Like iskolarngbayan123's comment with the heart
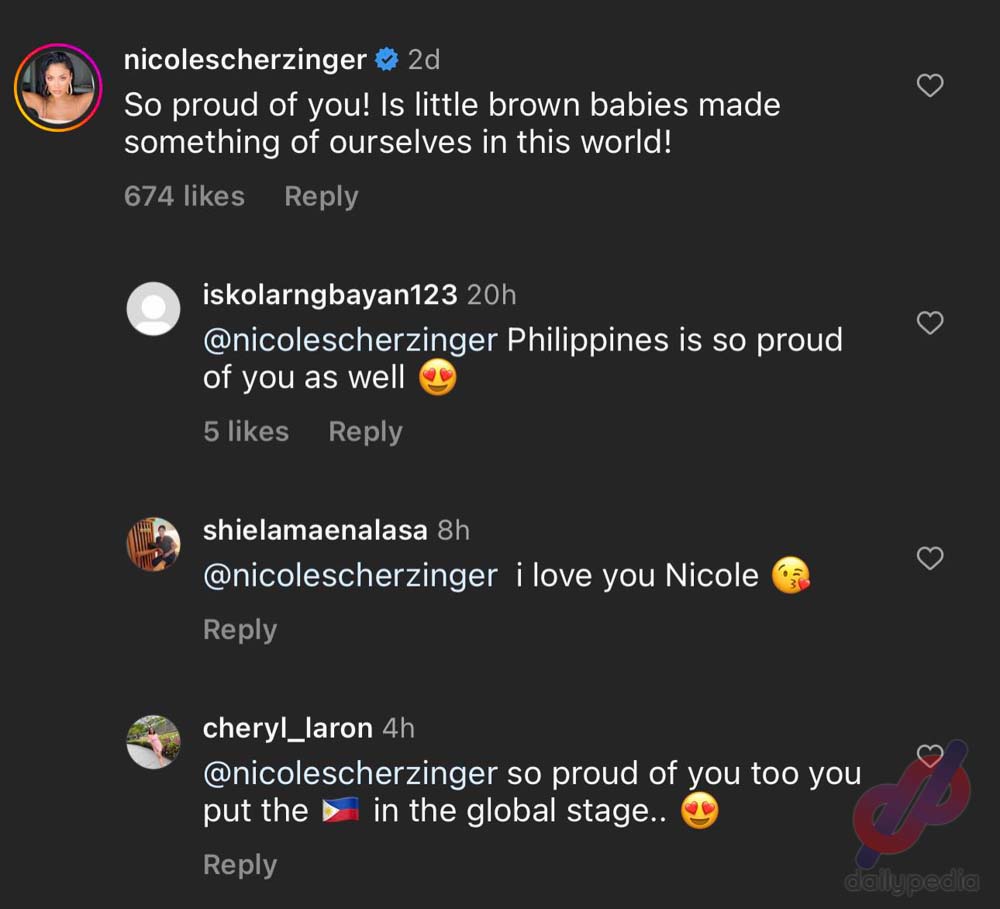The height and width of the screenshot is (909, 1000). (930, 322)
